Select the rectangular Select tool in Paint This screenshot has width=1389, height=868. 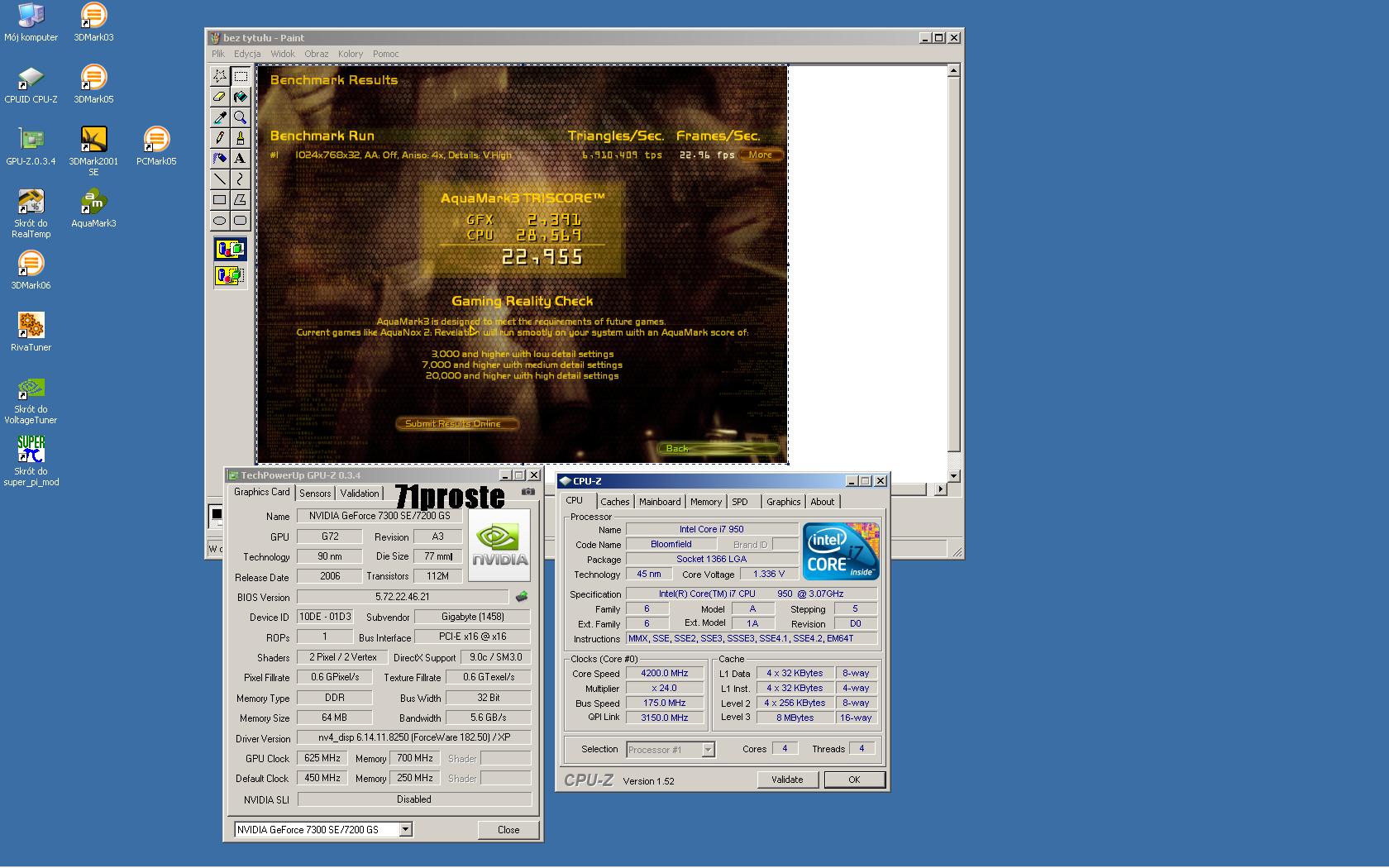240,76
